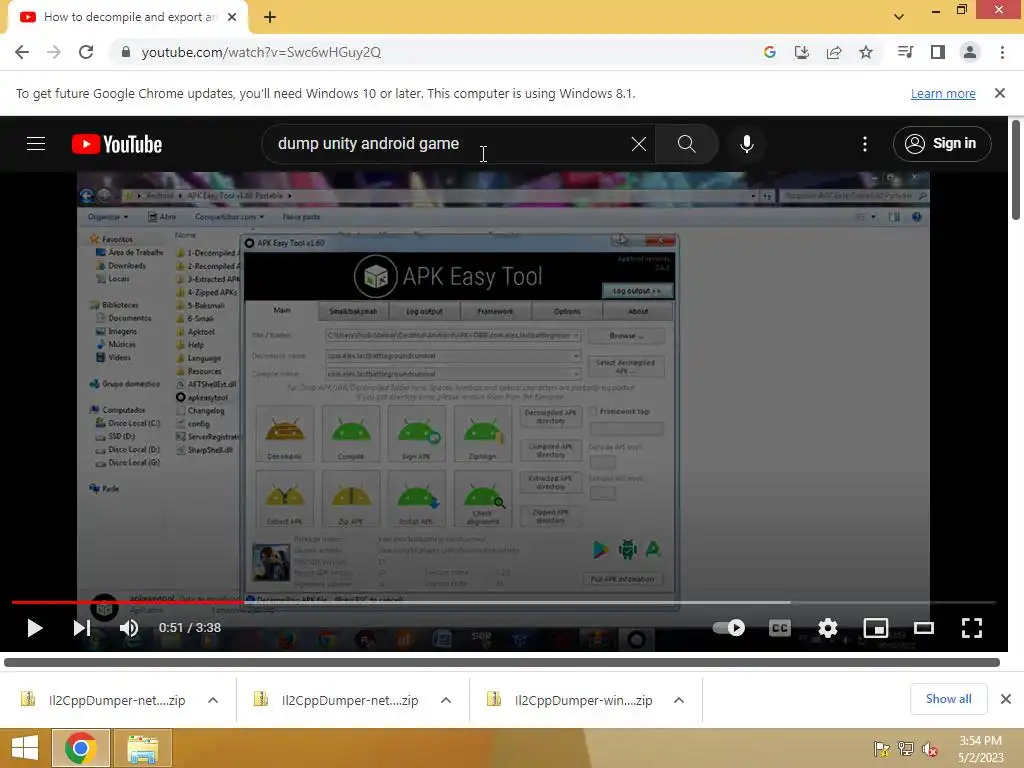Click the vertical page scrollbar
1024x768 pixels.
pos(1016,170)
